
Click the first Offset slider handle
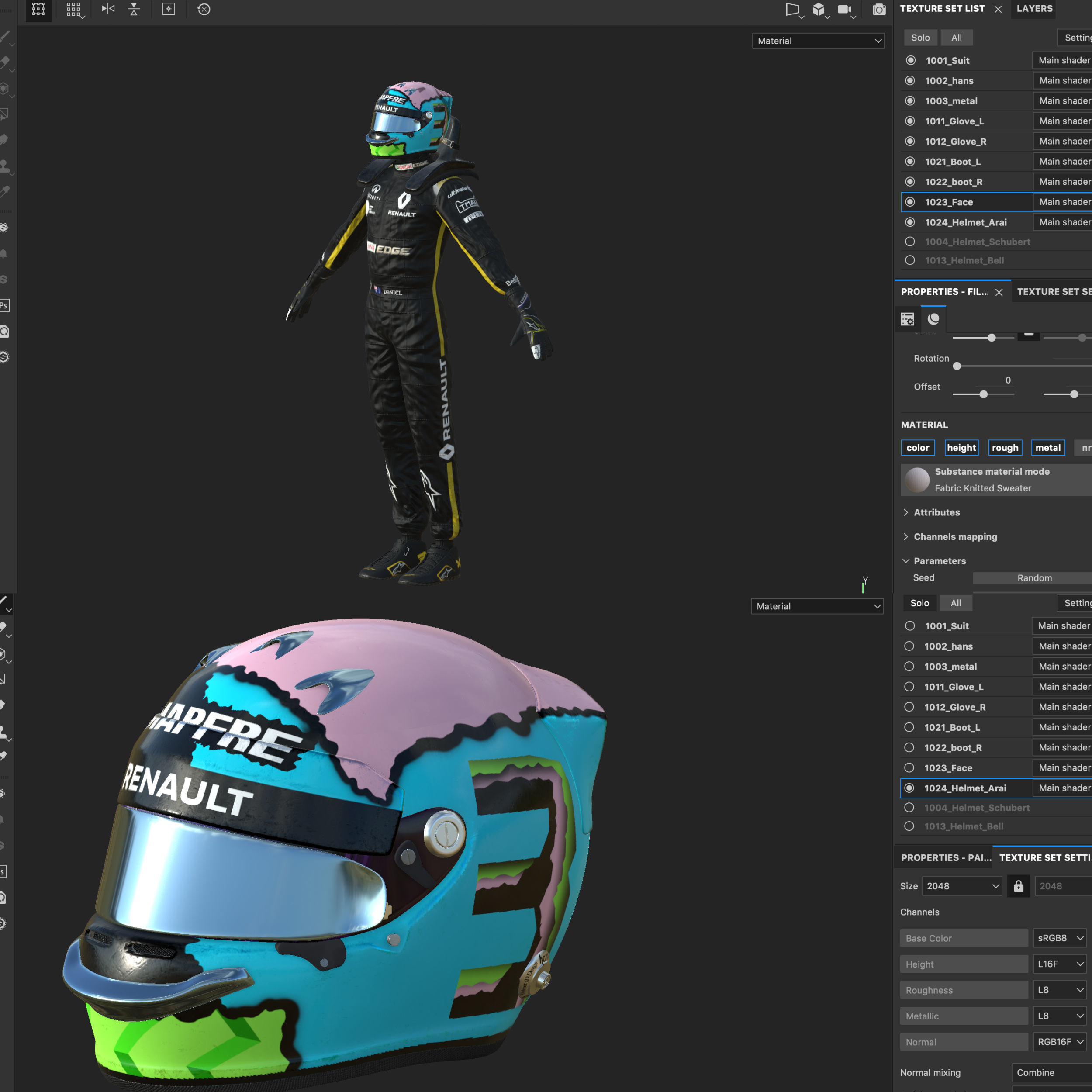[984, 394]
